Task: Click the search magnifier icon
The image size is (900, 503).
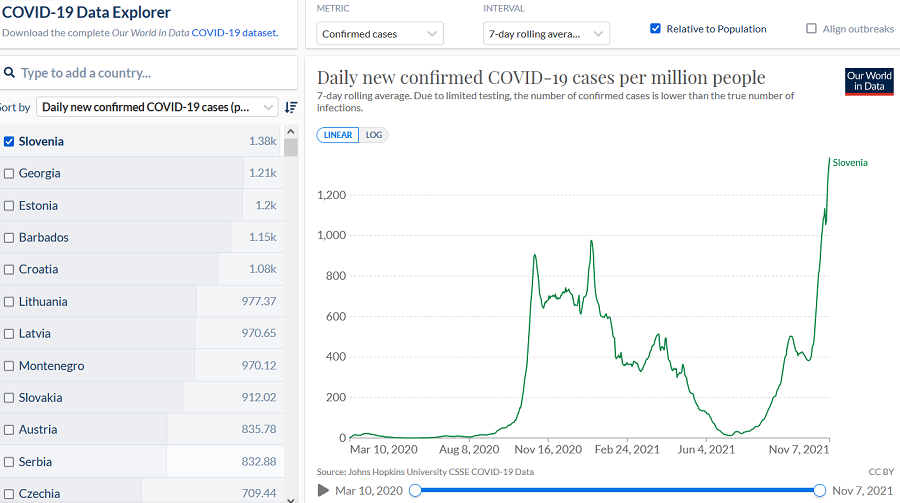Action: (x=9, y=73)
